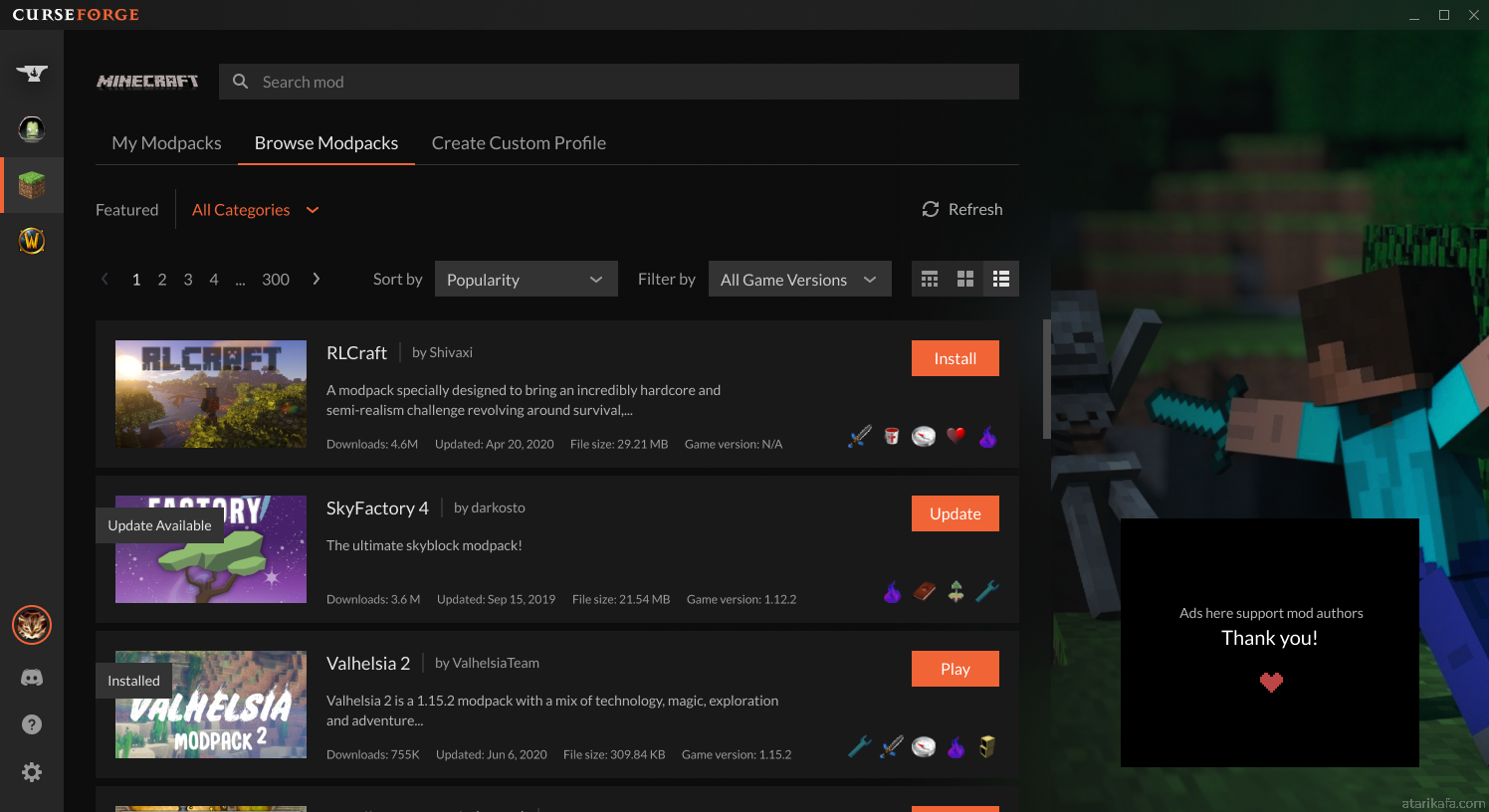Click the Refresh button
Image resolution: width=1489 pixels, height=812 pixels.
(x=962, y=209)
